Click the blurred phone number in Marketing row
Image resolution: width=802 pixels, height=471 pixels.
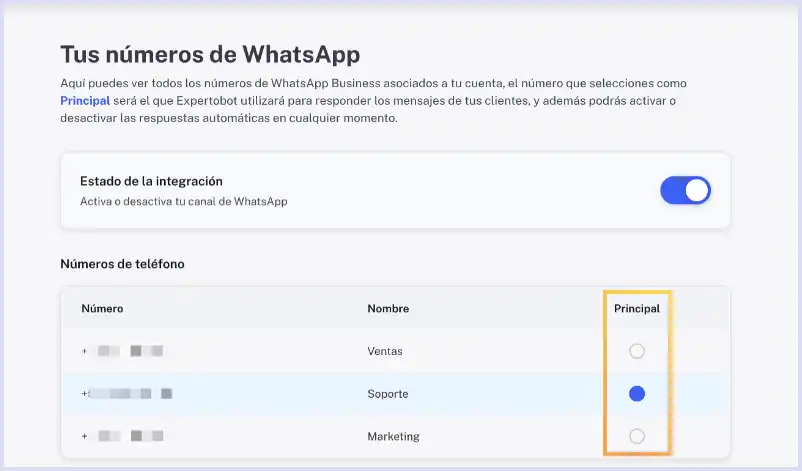pyautogui.click(x=122, y=436)
